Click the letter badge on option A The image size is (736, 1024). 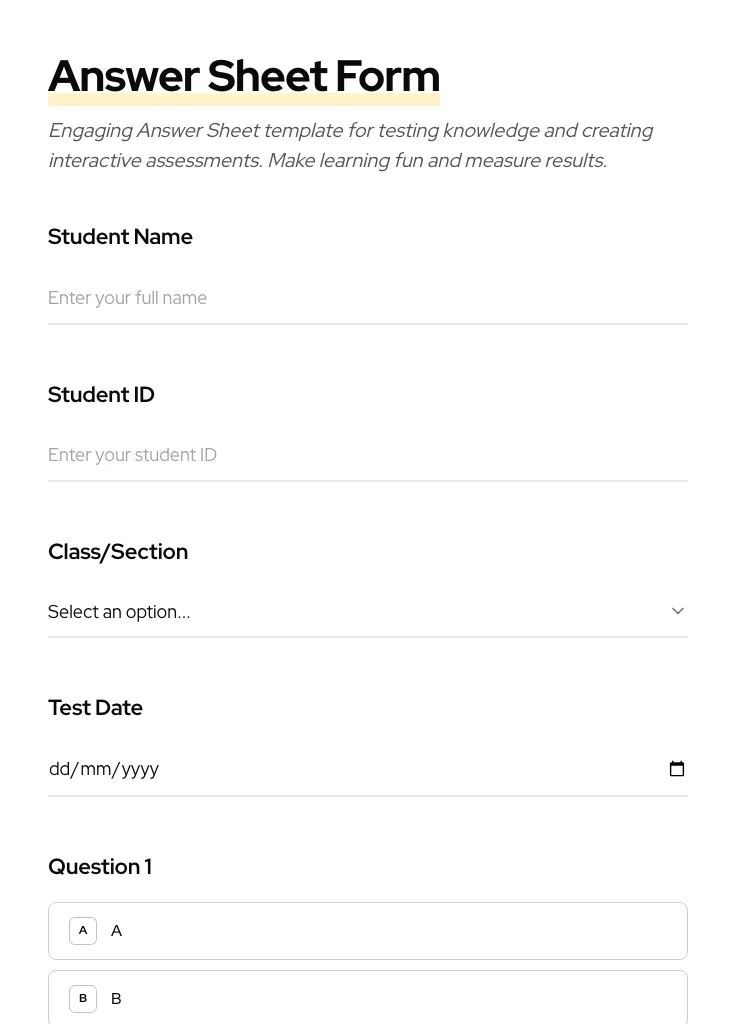pos(83,930)
